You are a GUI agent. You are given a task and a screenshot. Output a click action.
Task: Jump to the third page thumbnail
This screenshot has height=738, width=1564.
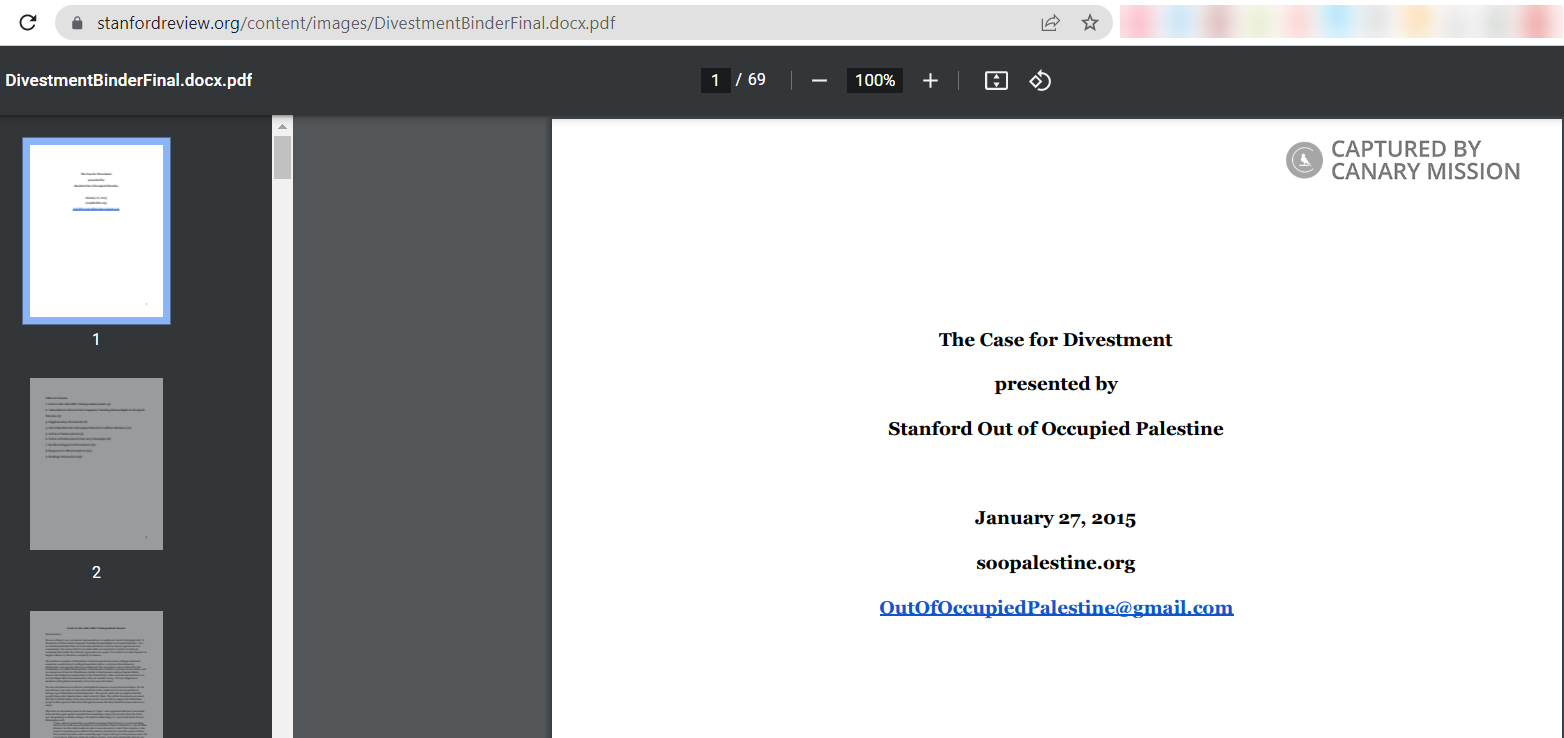[96, 674]
